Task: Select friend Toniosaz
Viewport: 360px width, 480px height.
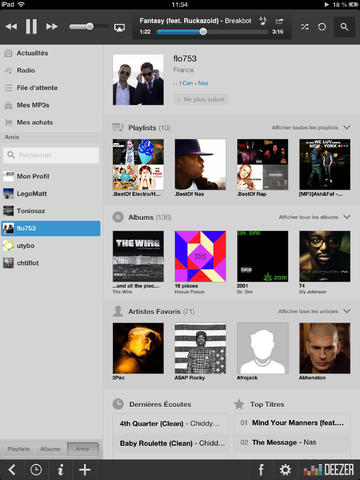Action: pos(51,211)
